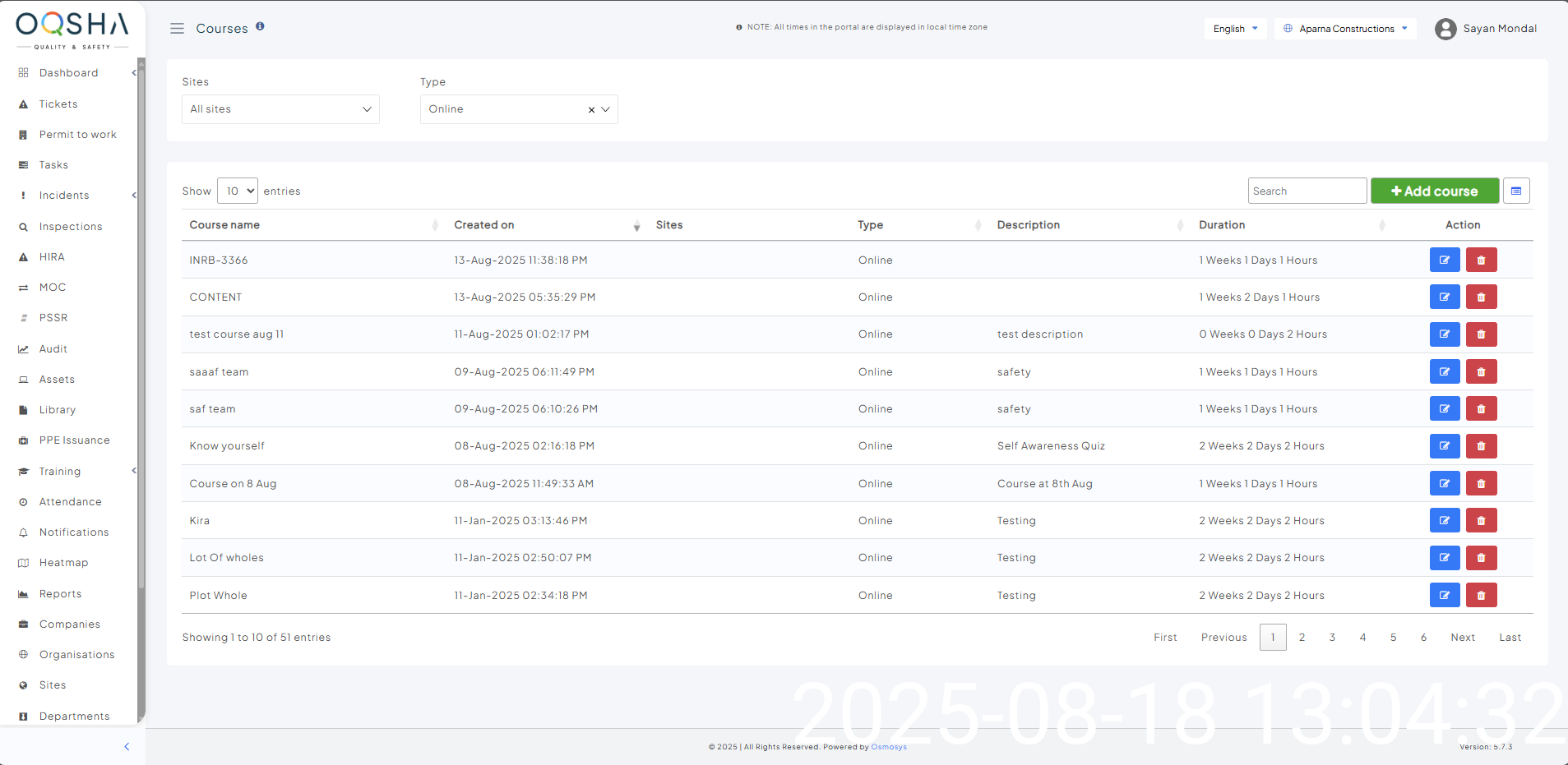The height and width of the screenshot is (765, 1568).
Task: Click the hamburger menu icon beside Courses
Action: pyautogui.click(x=177, y=29)
